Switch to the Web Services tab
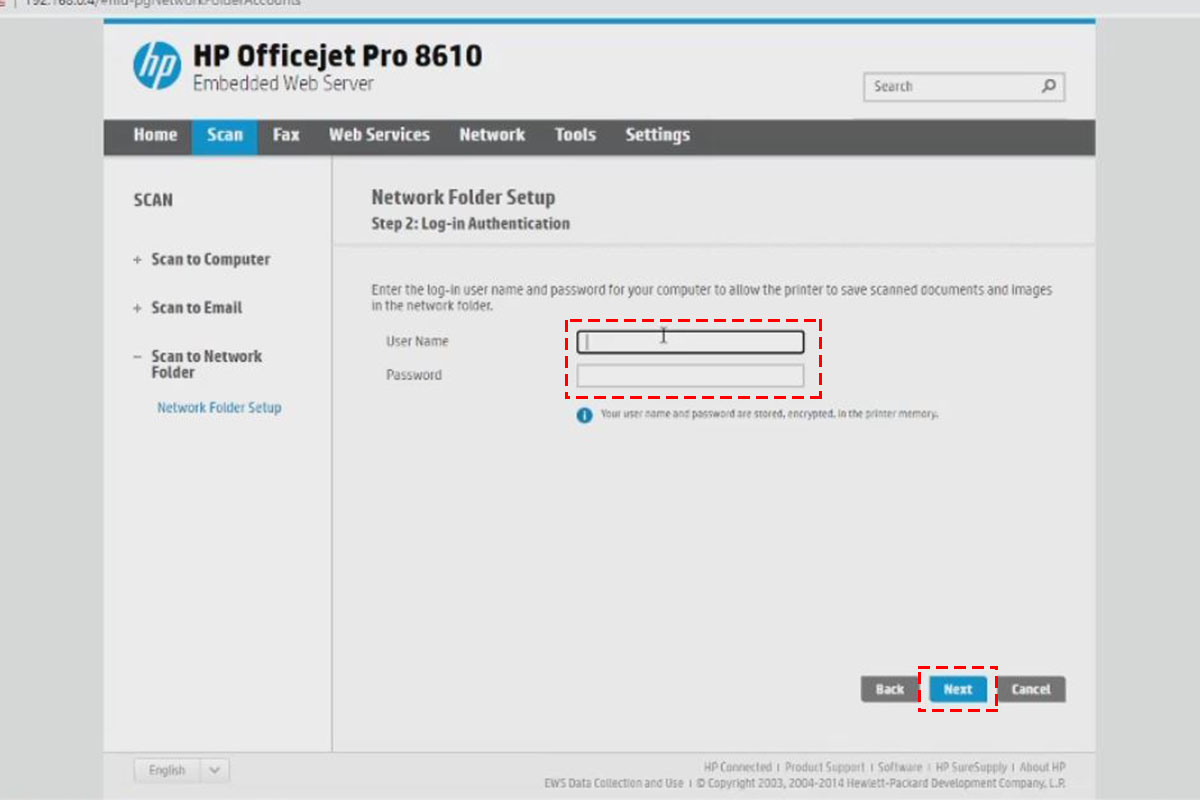 (379, 135)
